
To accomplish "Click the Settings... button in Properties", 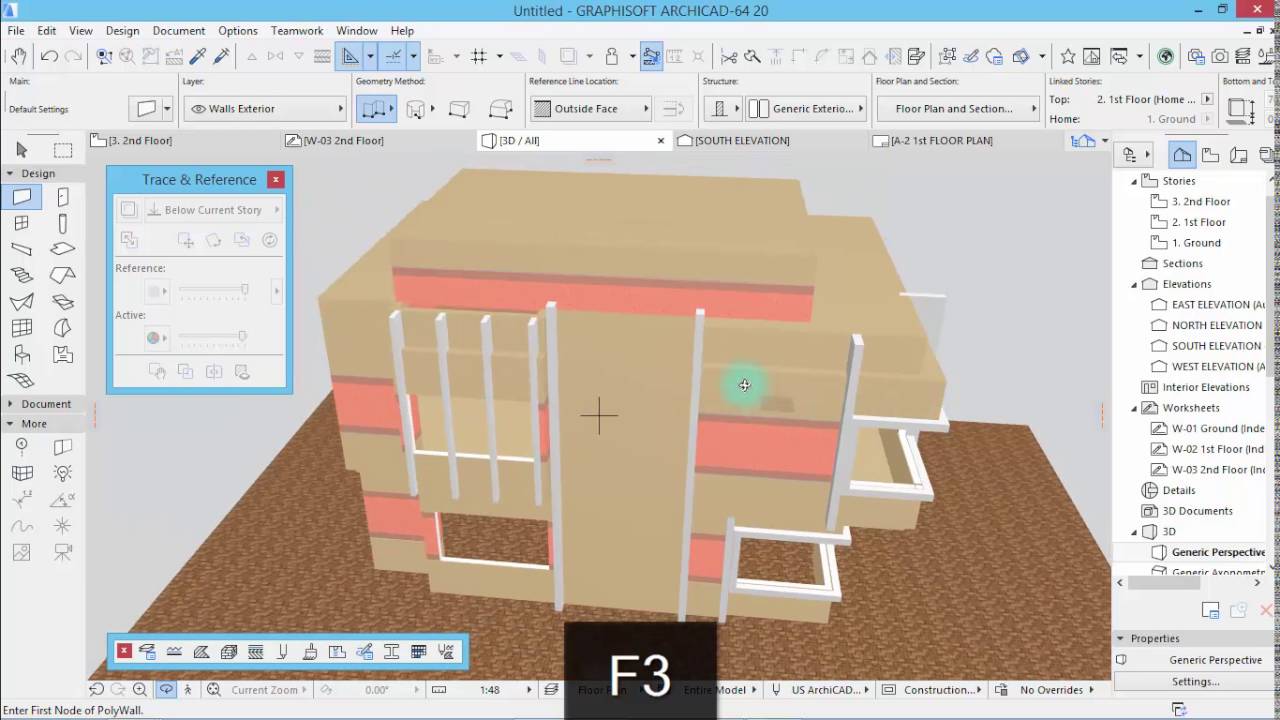I will (x=1195, y=681).
